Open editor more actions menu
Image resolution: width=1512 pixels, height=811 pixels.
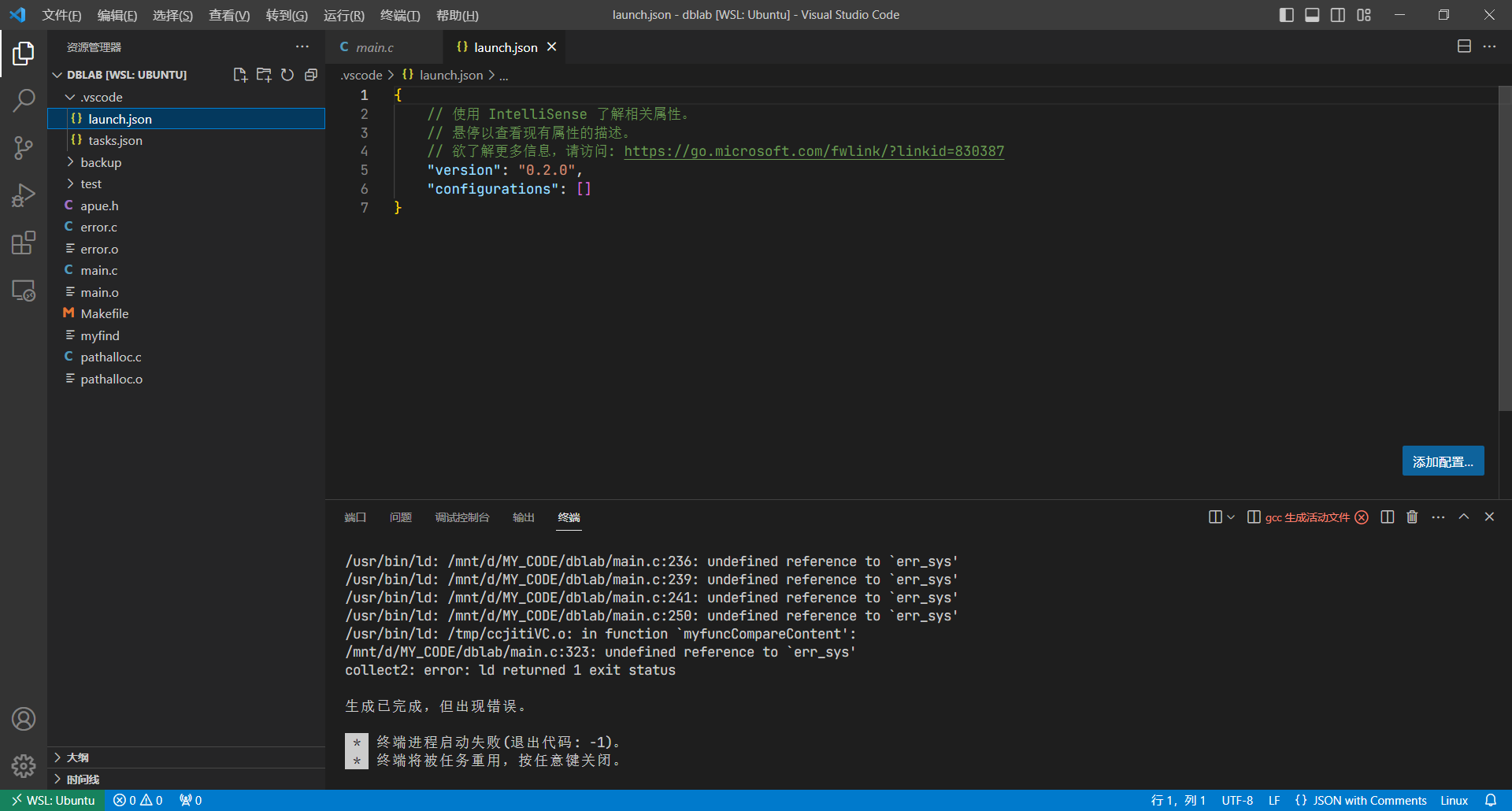click(1489, 46)
